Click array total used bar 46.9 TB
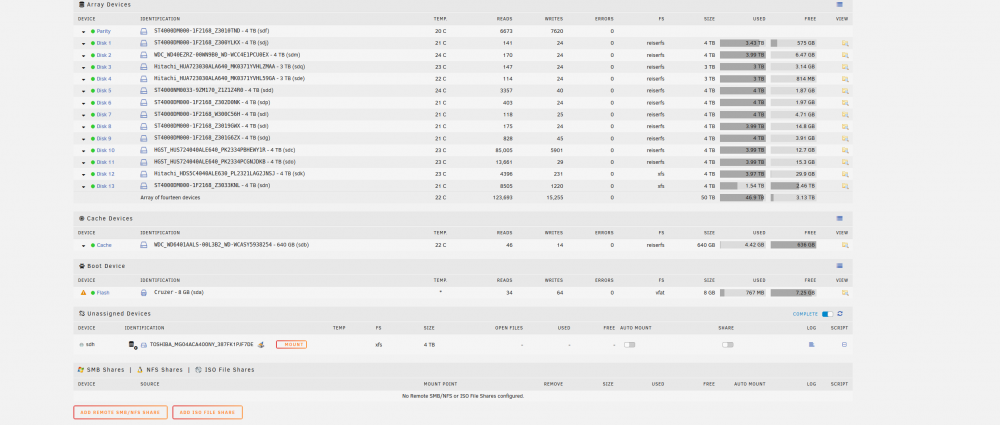1000x425 pixels. 743,198
